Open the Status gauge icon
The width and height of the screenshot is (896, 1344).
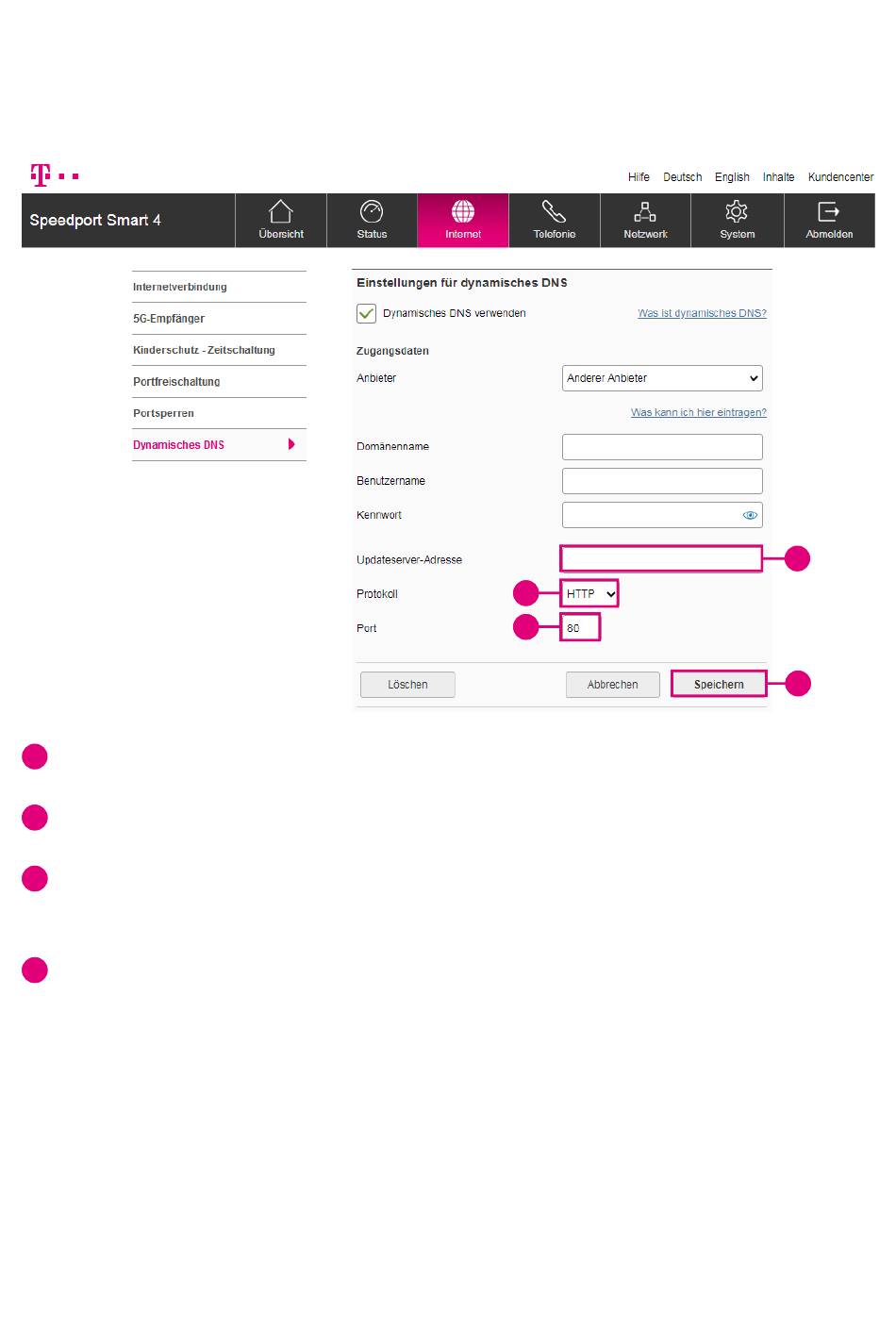click(372, 212)
